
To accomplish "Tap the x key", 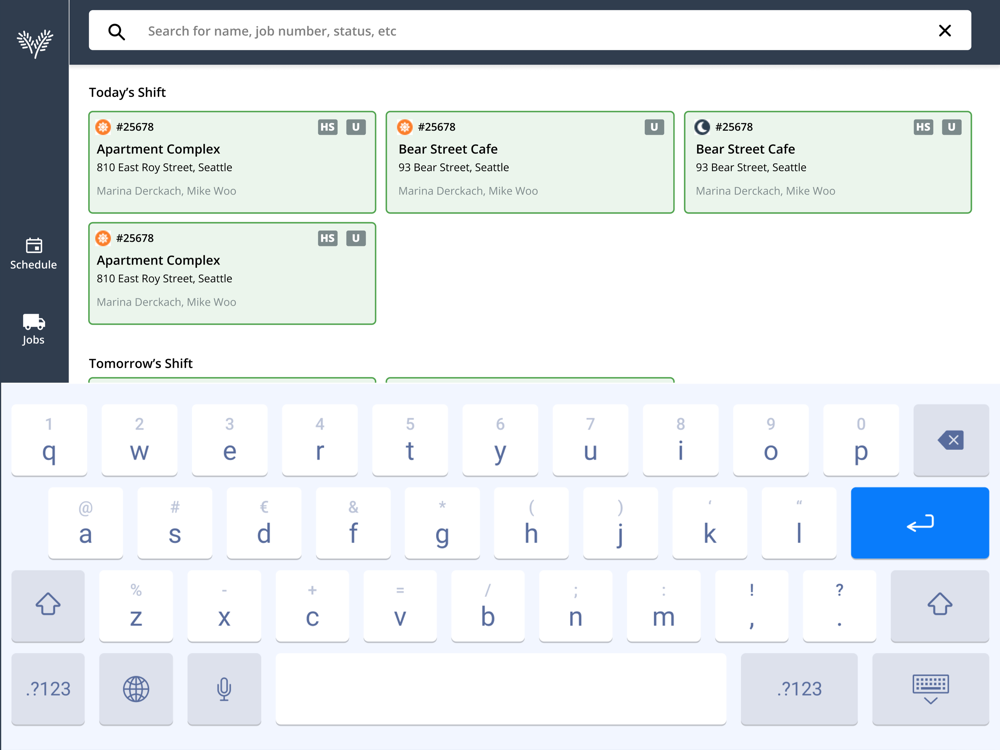I will click(x=224, y=605).
